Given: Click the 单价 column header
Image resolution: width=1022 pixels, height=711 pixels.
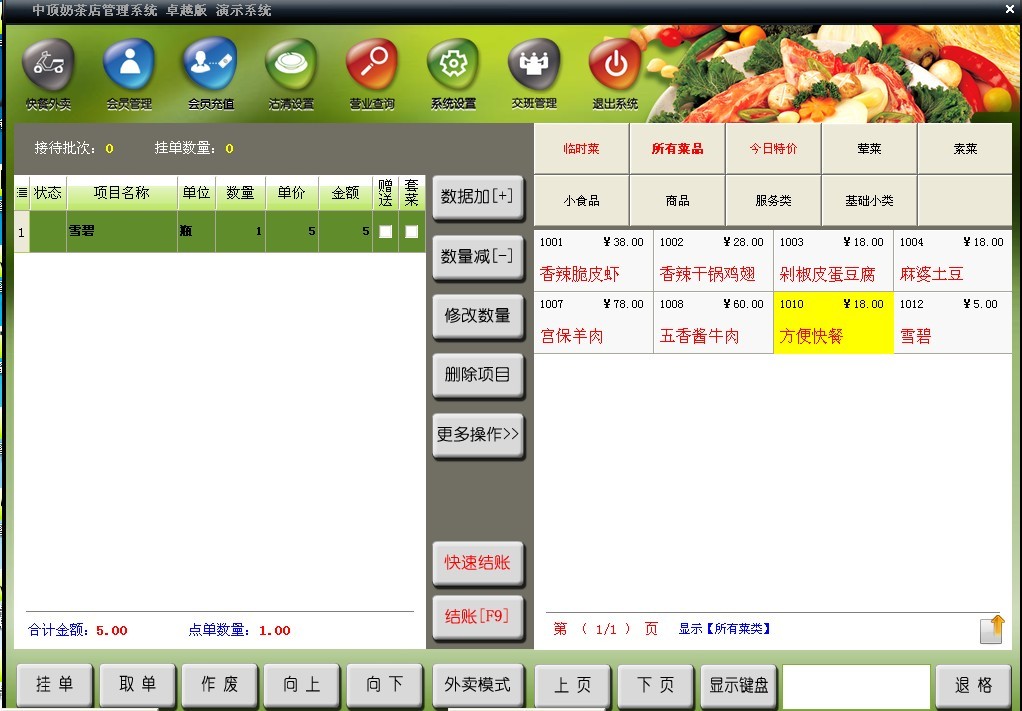Looking at the screenshot, I should pos(291,193).
